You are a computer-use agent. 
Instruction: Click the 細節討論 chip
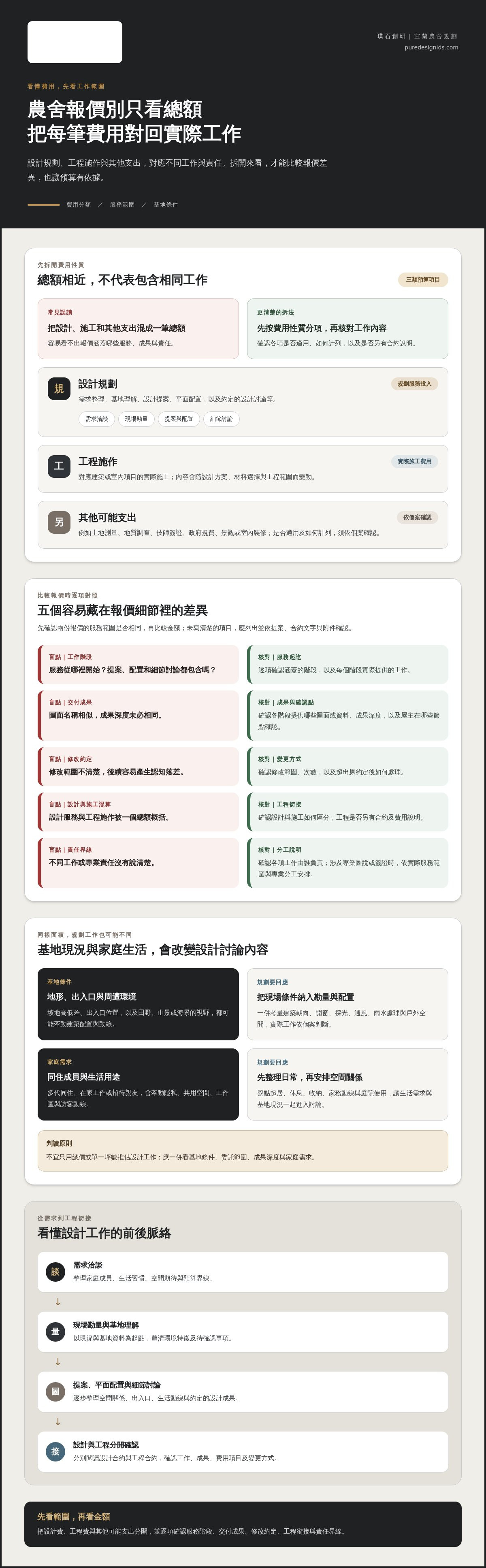(221, 419)
